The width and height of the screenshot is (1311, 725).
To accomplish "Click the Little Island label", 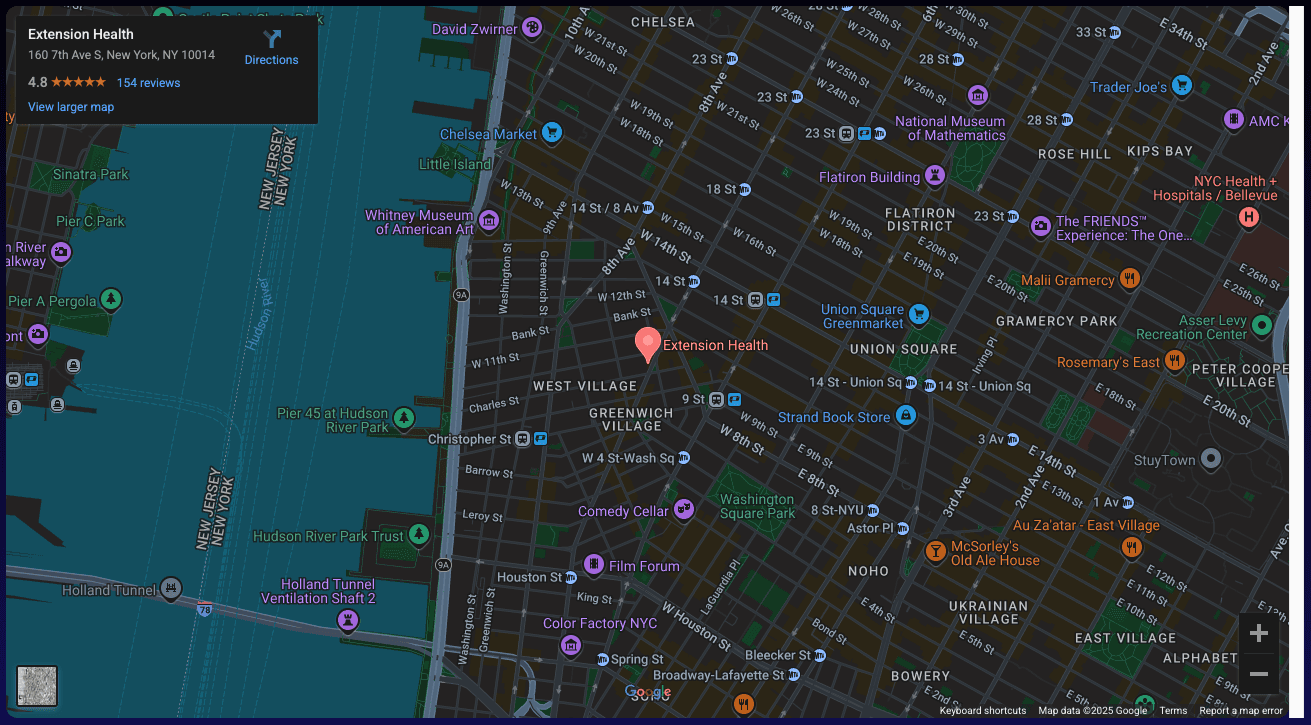I will 455,164.
